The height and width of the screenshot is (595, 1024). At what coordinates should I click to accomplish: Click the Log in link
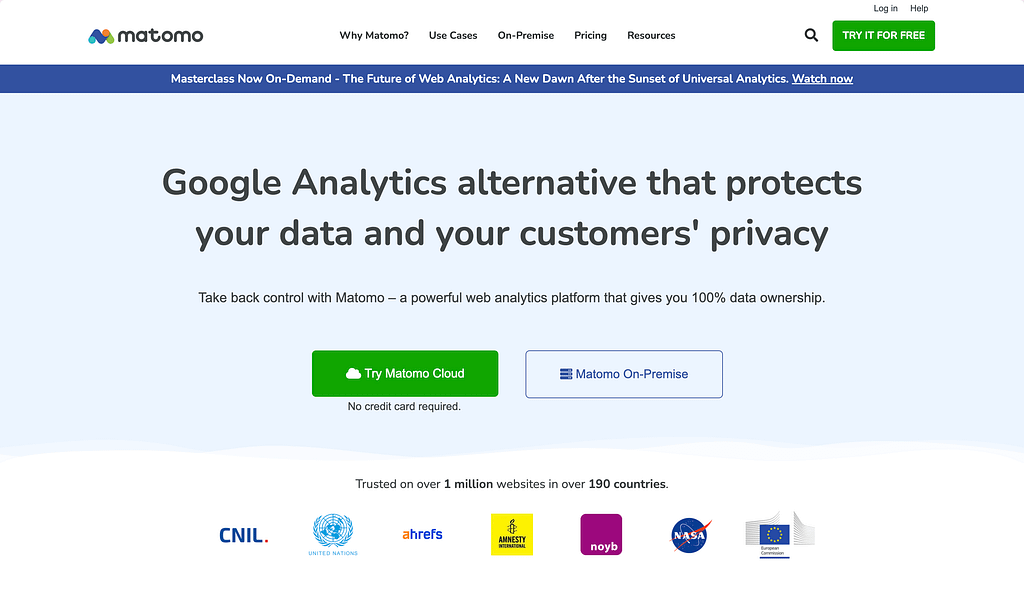tap(885, 8)
